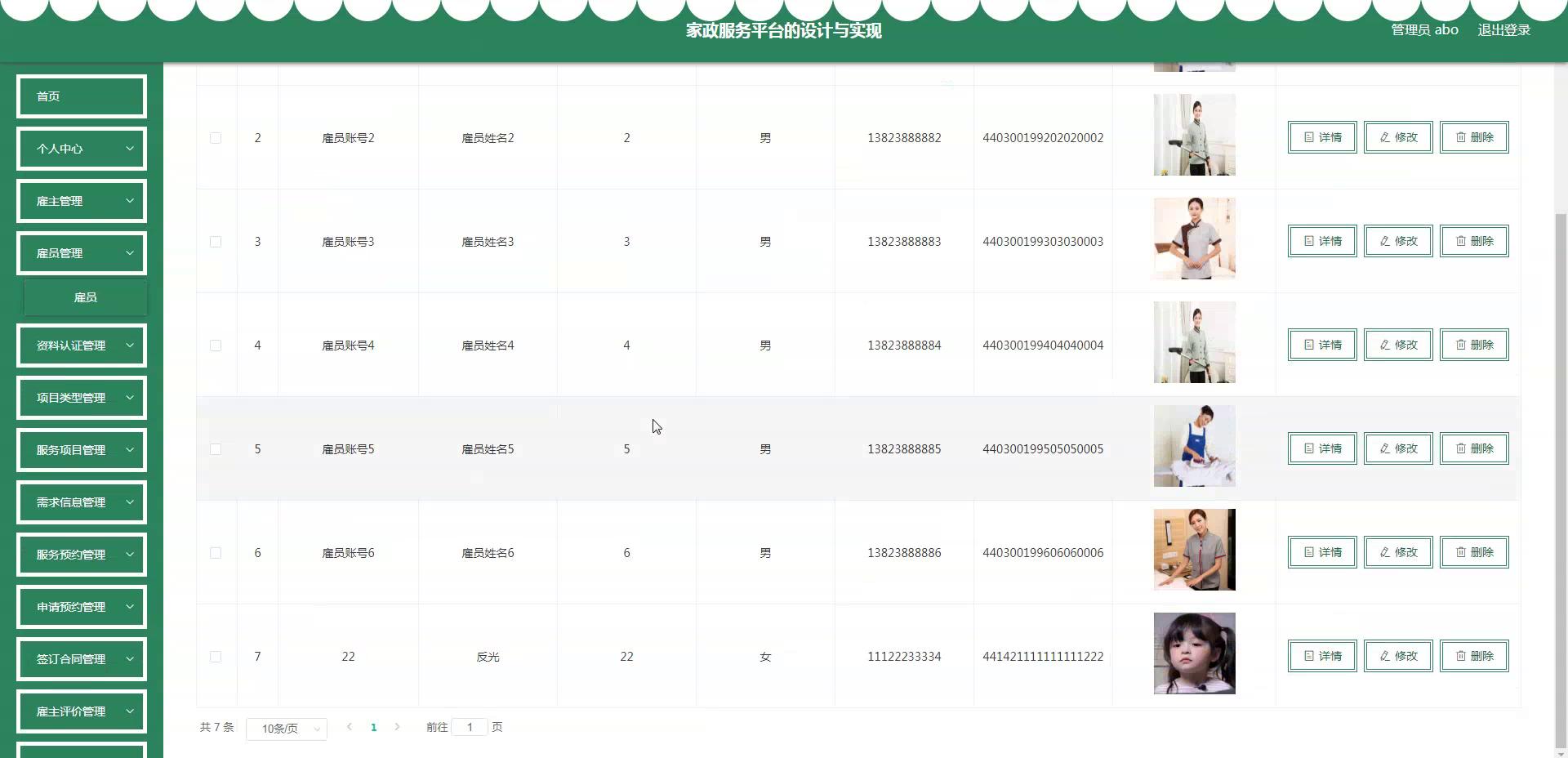1568x758 pixels.
Task: Expand 需求信息管理 menu
Action: (x=82, y=502)
